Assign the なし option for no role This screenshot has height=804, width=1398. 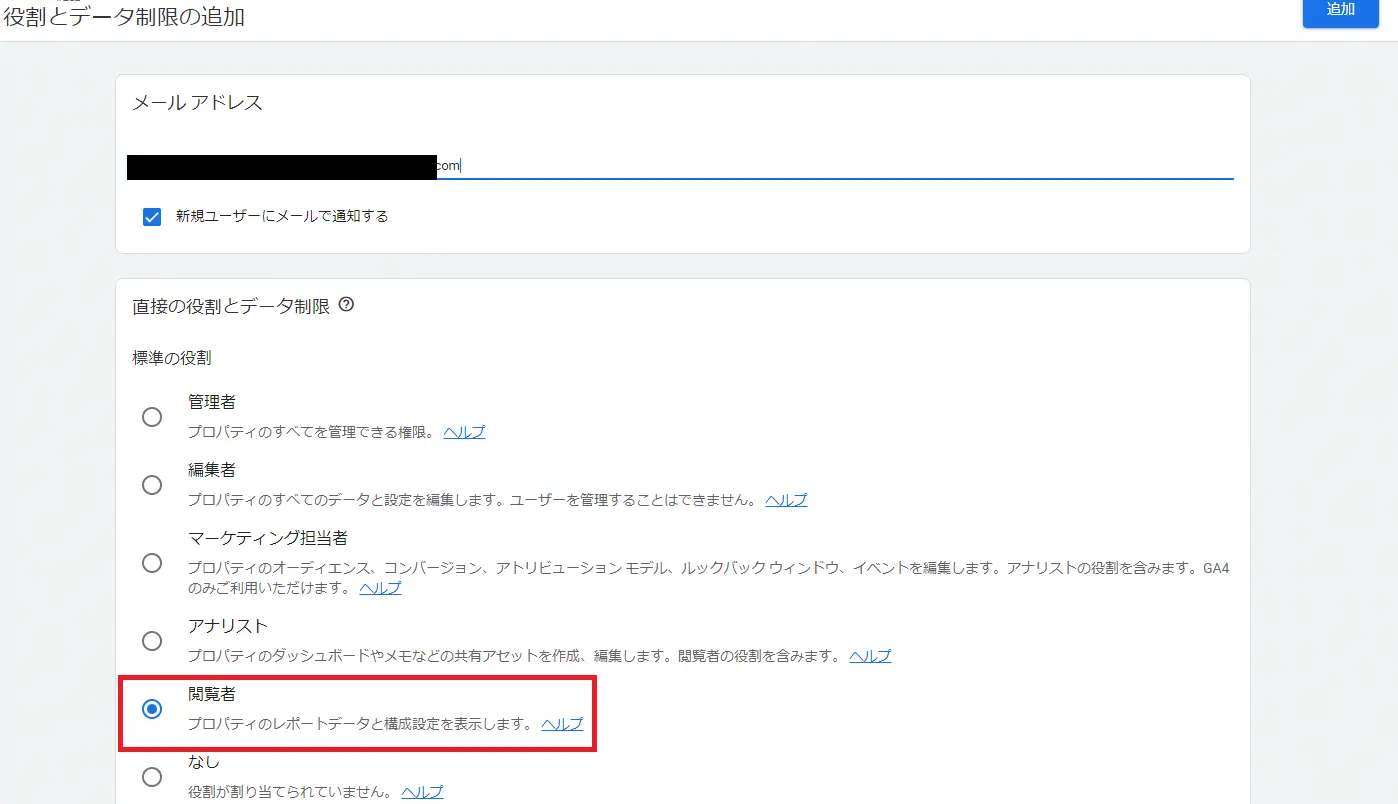click(151, 776)
